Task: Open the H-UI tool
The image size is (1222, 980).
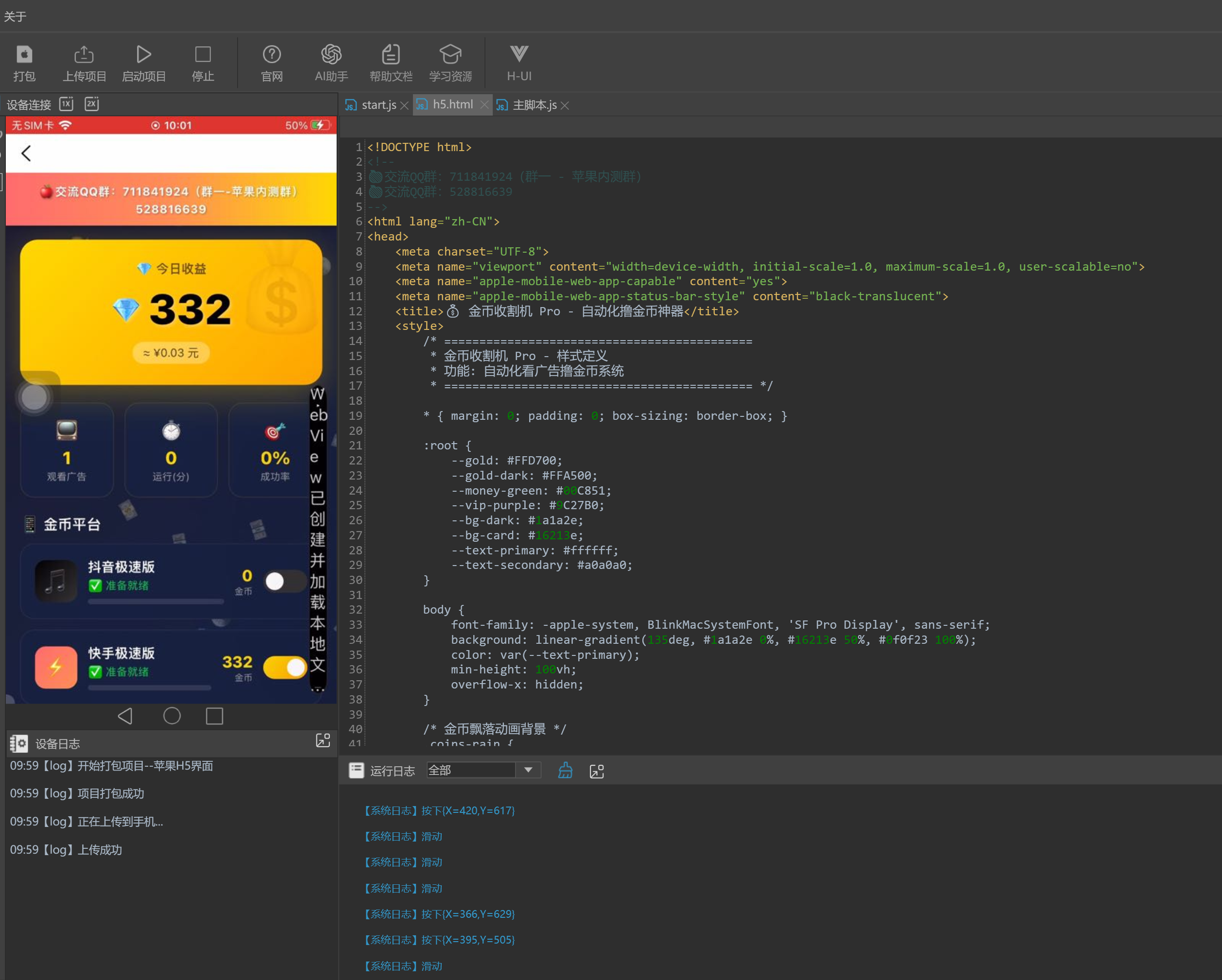Action: click(518, 55)
